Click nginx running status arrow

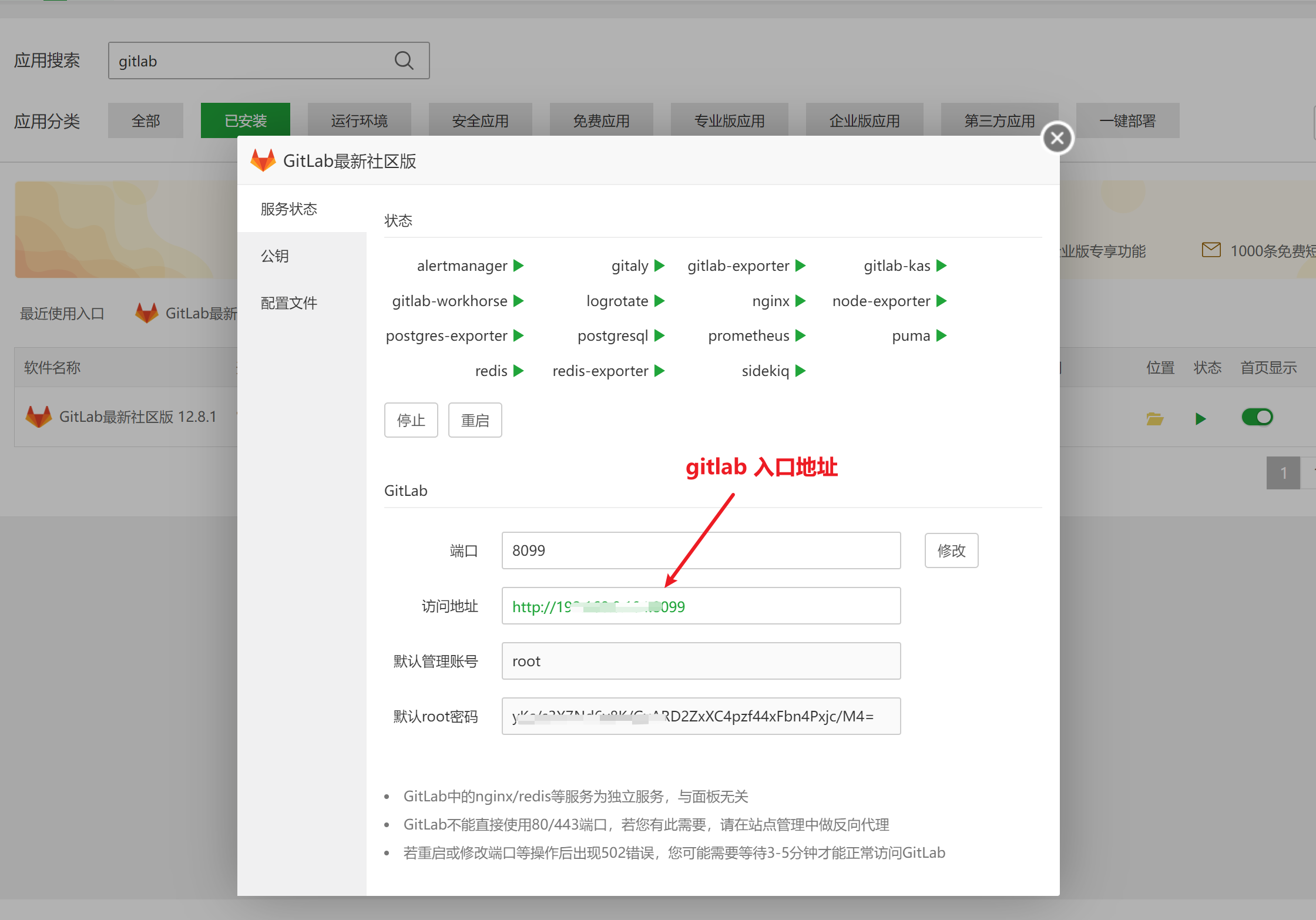(x=800, y=301)
